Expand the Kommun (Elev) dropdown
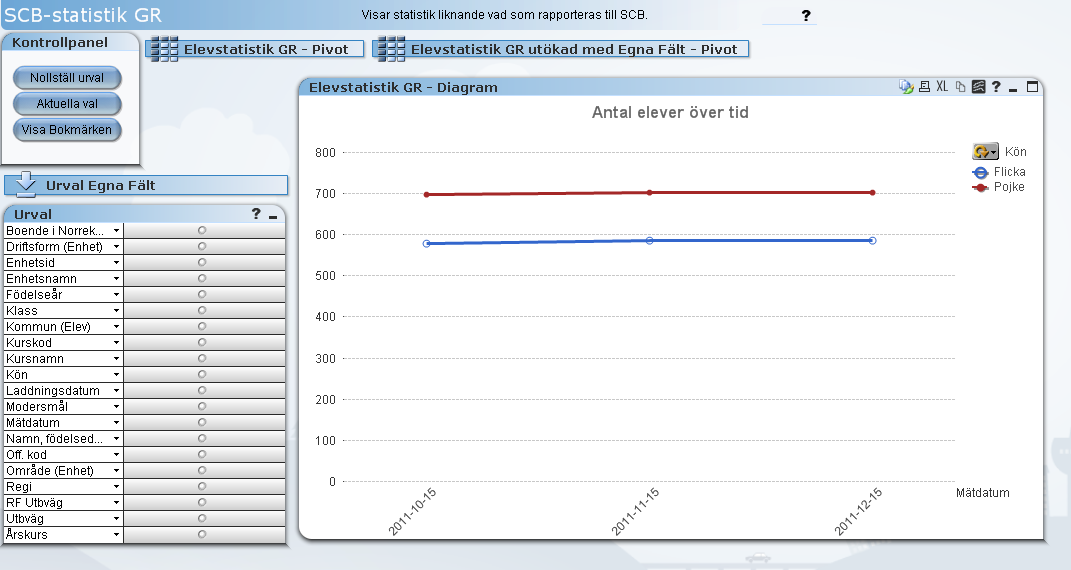 pyautogui.click(x=116, y=327)
